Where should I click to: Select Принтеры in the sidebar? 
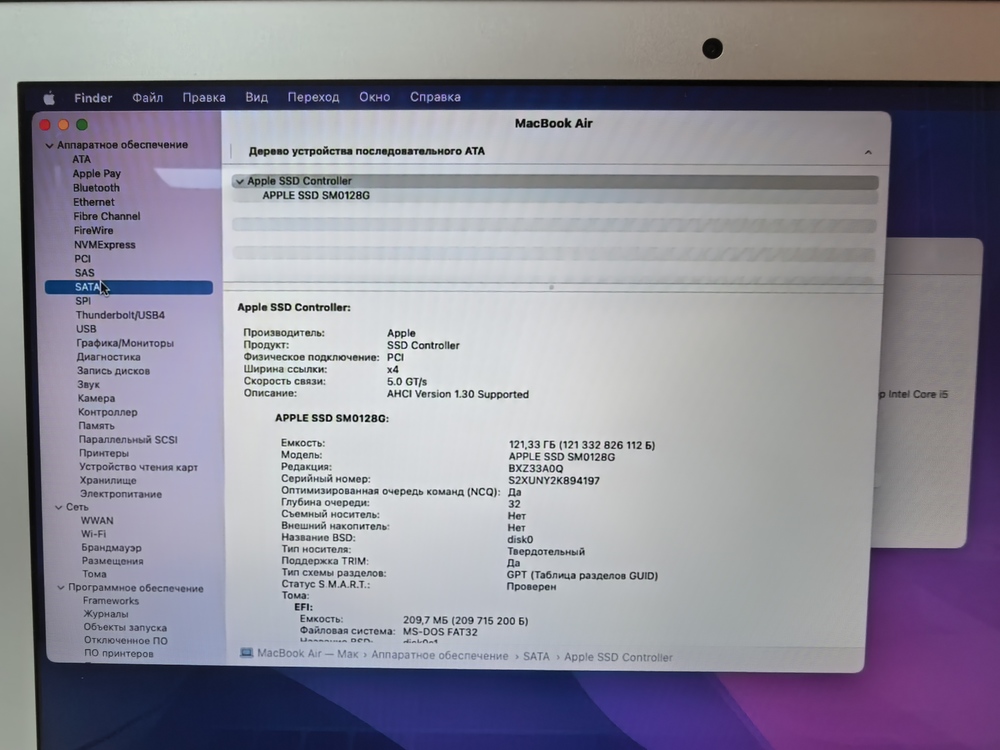tap(104, 453)
